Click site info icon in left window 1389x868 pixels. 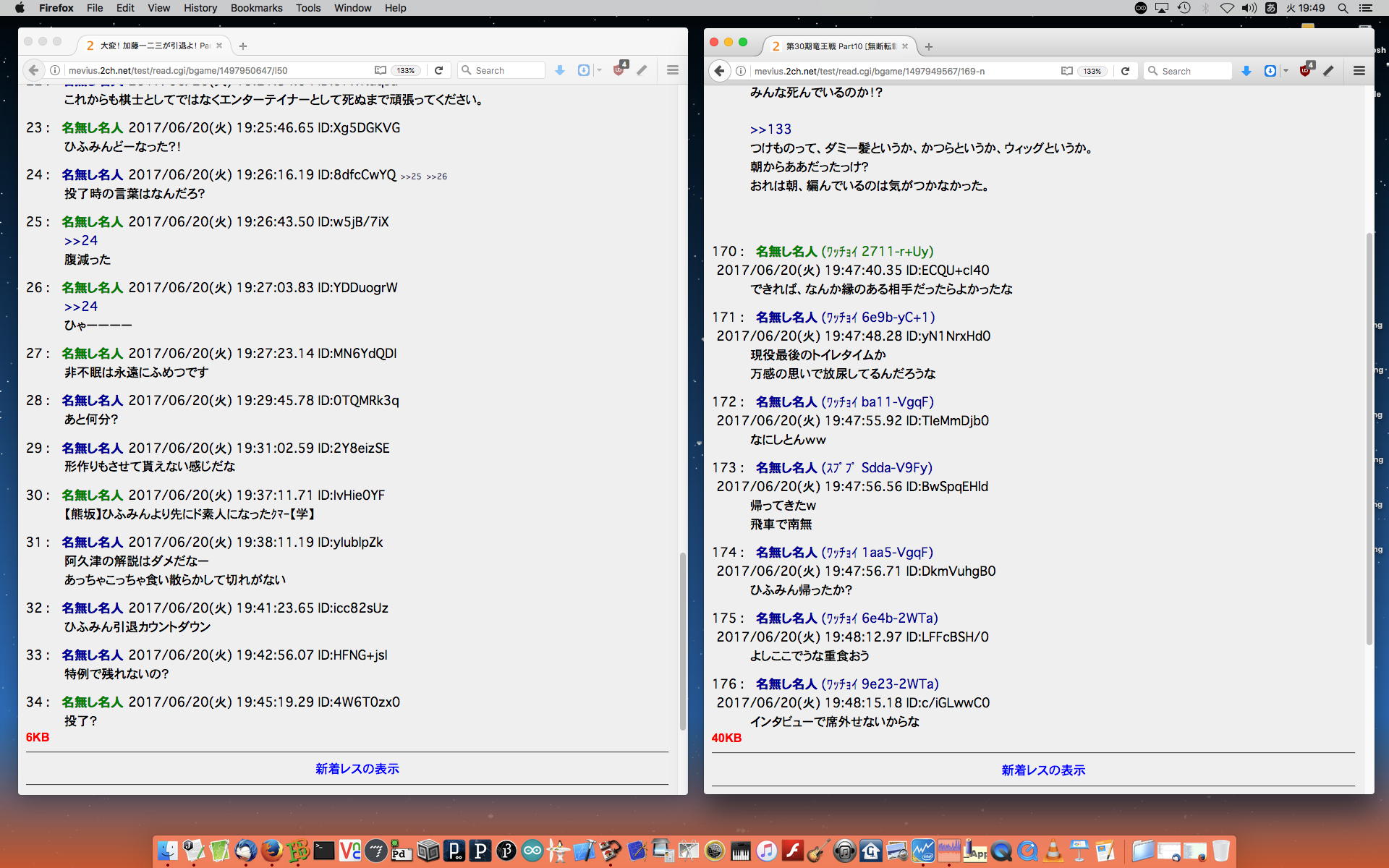click(x=54, y=70)
